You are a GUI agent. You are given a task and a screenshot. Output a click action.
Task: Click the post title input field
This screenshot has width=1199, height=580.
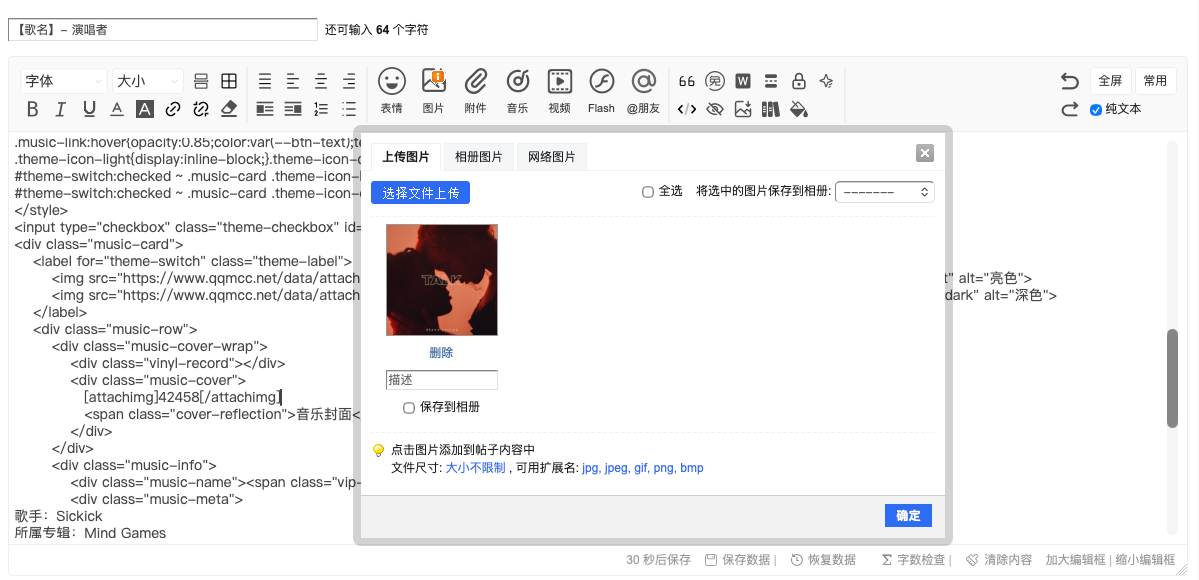pos(163,30)
